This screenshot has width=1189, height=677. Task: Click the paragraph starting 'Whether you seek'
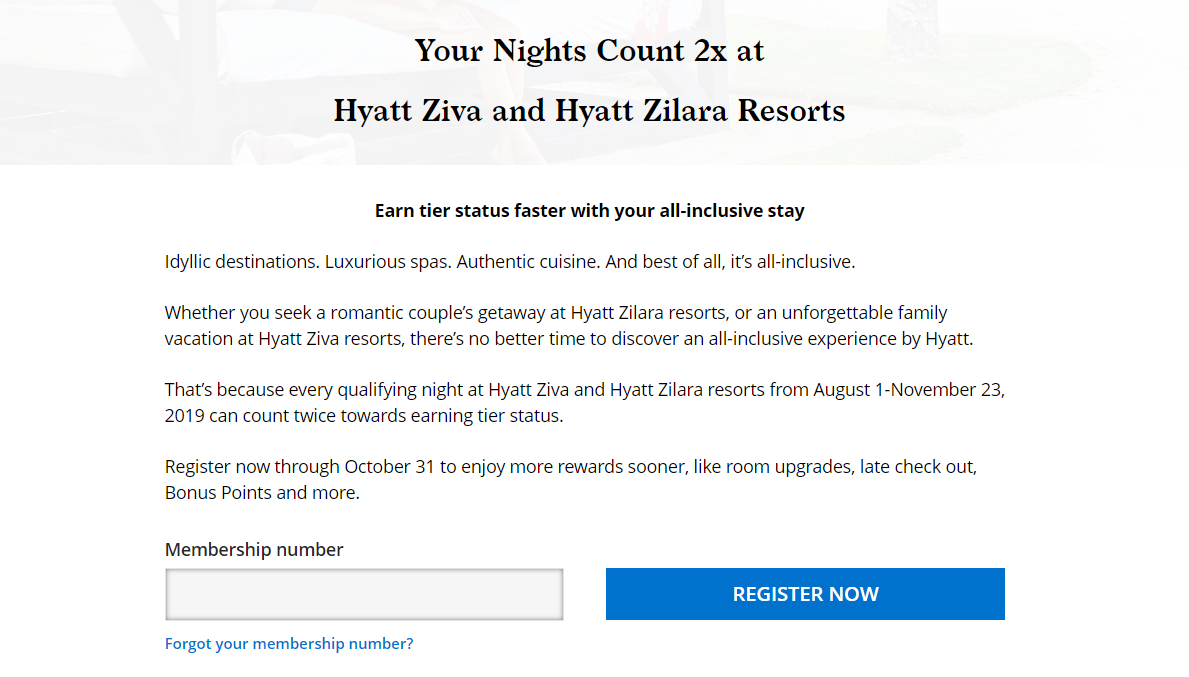pyautogui.click(x=568, y=326)
